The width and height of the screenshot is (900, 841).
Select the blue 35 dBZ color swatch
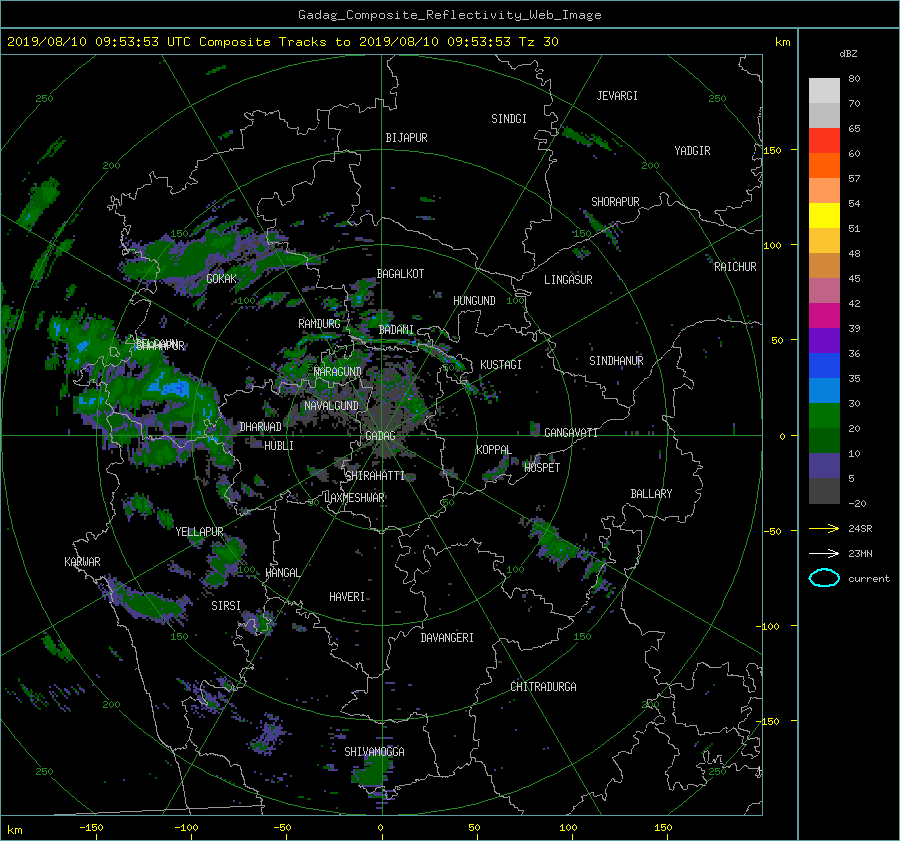coord(824,366)
